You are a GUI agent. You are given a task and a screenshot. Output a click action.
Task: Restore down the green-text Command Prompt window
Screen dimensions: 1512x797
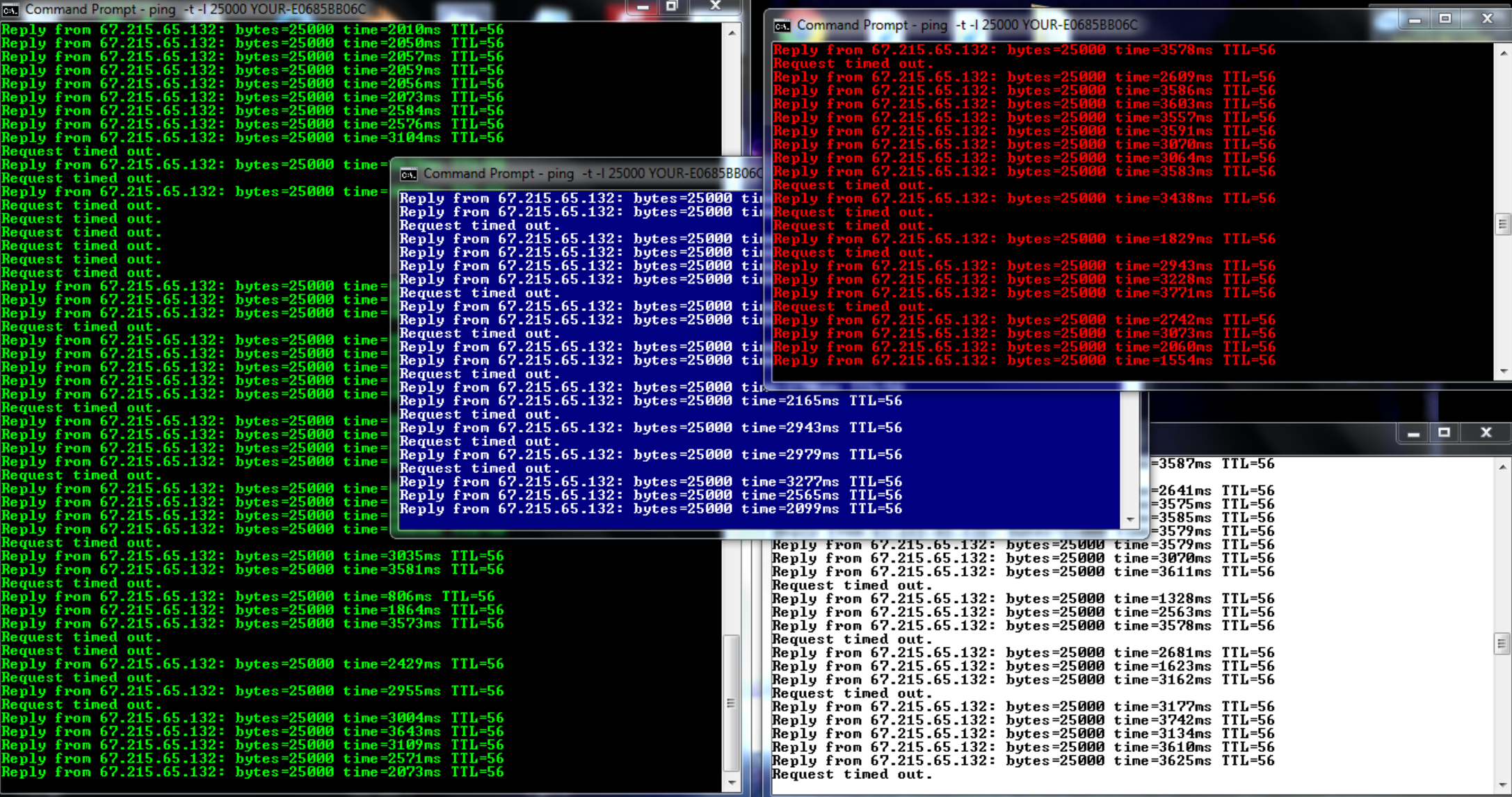click(x=672, y=6)
